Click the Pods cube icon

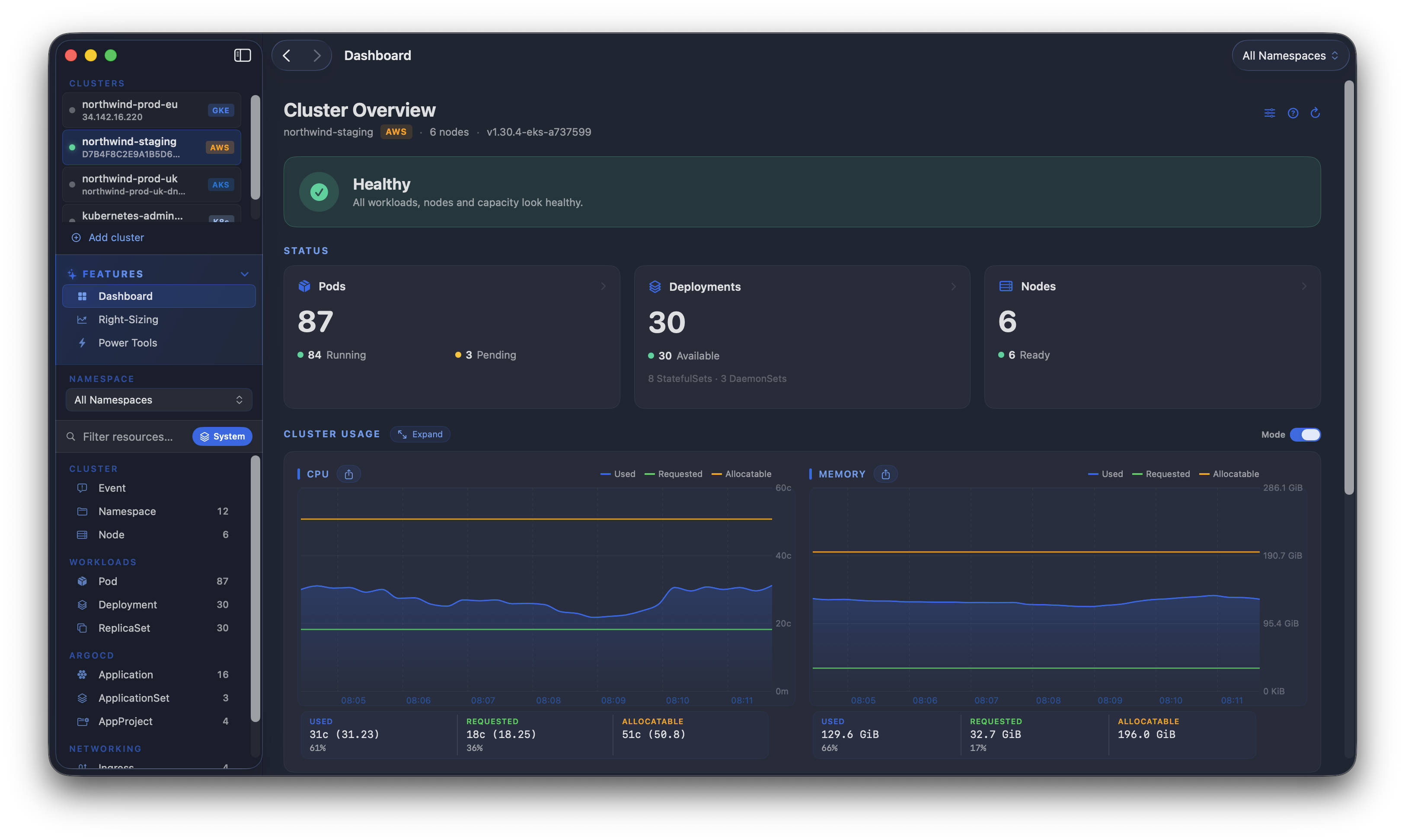pyautogui.click(x=304, y=286)
